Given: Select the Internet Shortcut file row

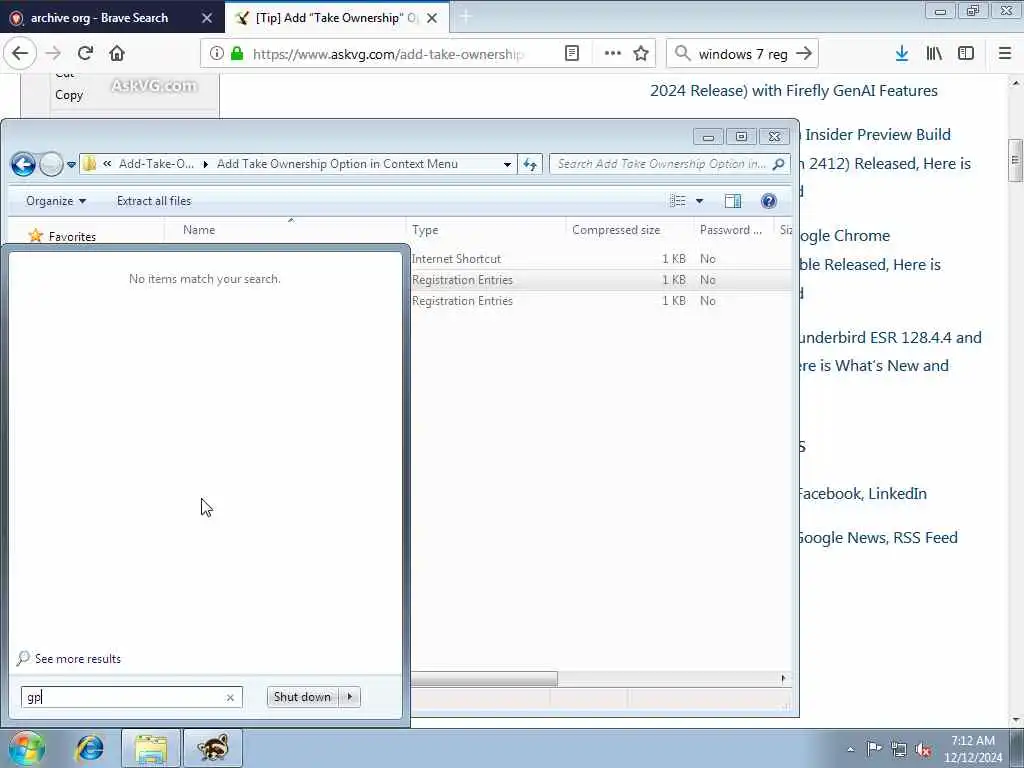Looking at the screenshot, I should 601,259.
